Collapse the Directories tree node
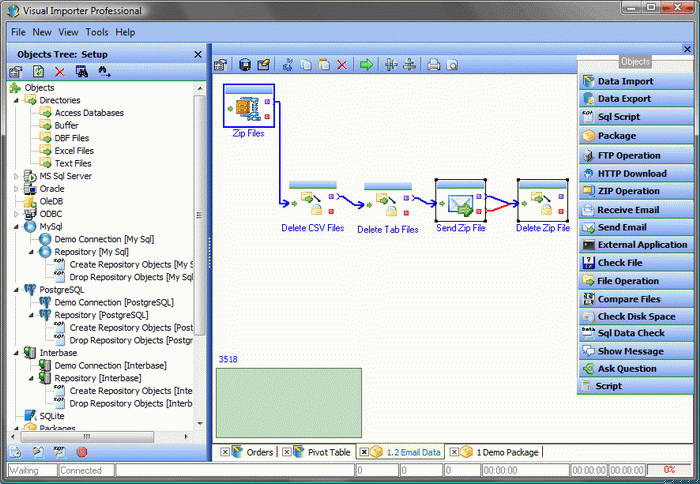Image resolution: width=700 pixels, height=484 pixels. tap(17, 100)
